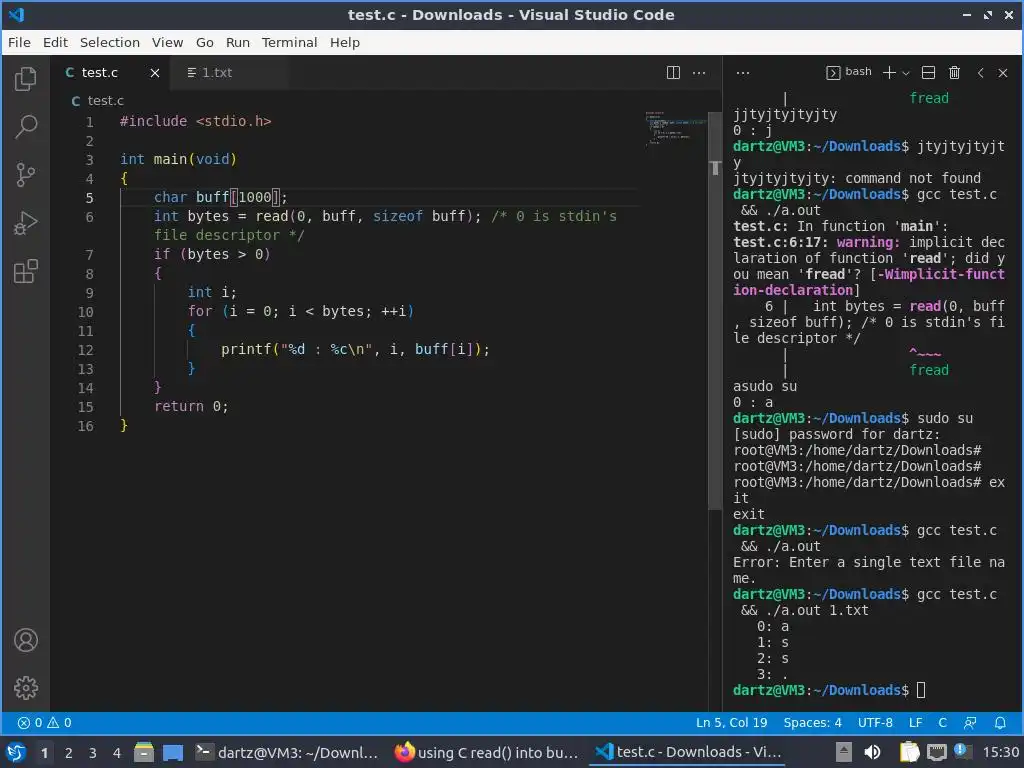Click the removable media tray icon
1024x768 pixels.
point(844,752)
